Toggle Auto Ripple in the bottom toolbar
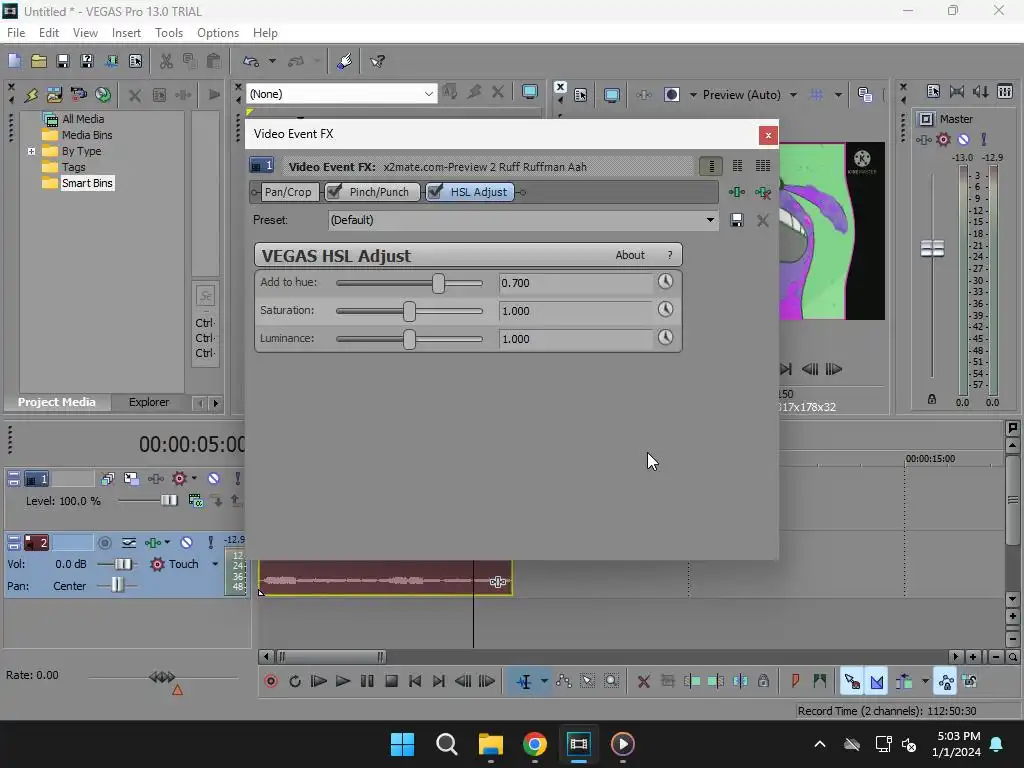Screen dimensions: 1024x768 tap(904, 681)
